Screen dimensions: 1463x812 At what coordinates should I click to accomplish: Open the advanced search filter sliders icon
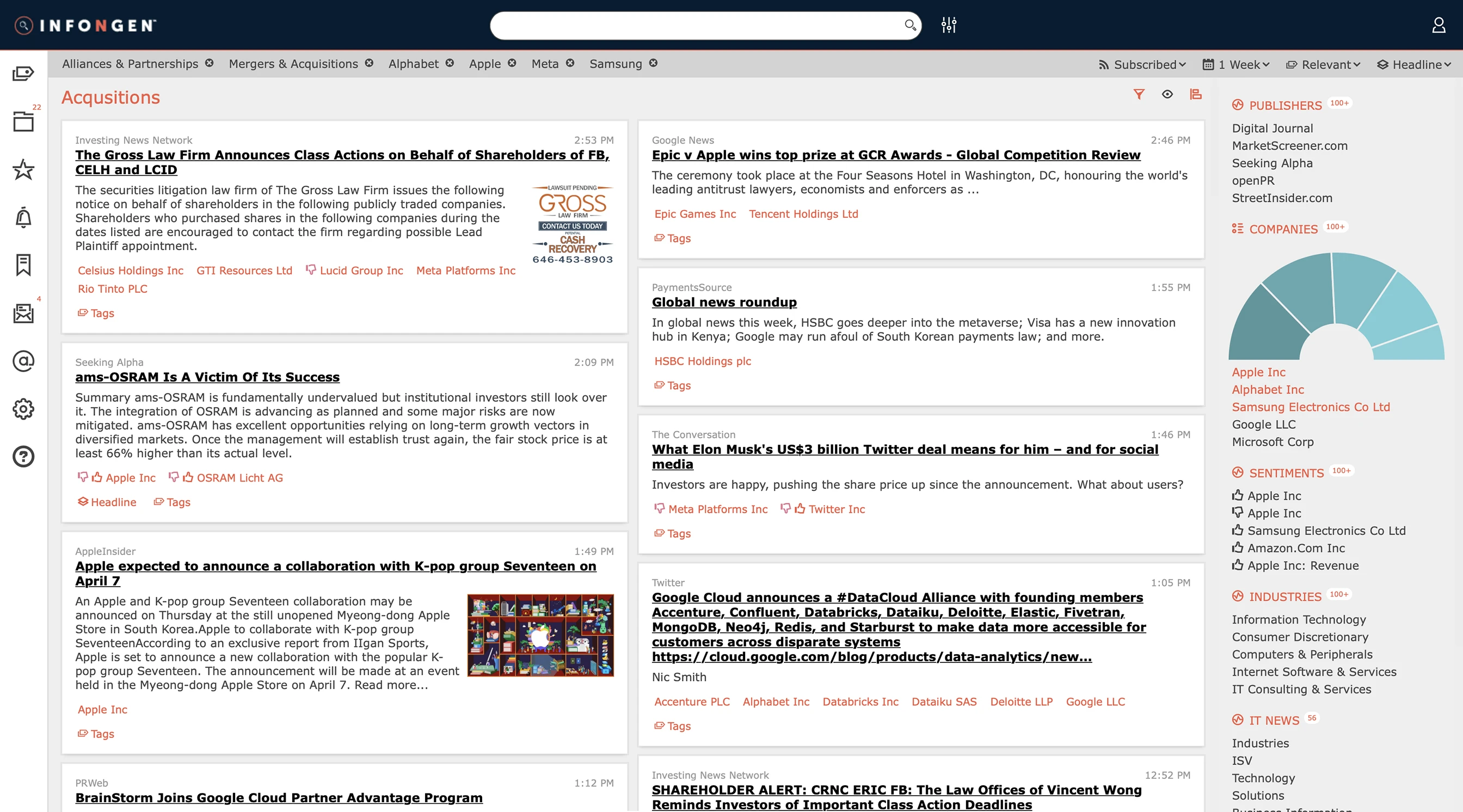click(949, 25)
